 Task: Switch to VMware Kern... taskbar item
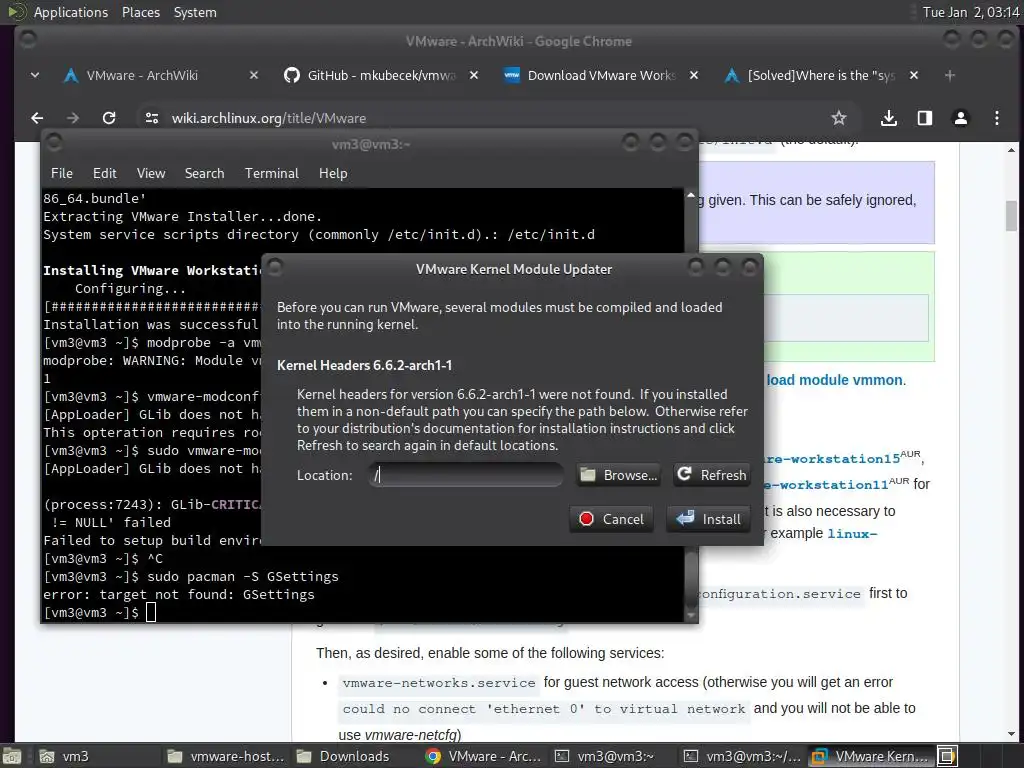point(869,756)
